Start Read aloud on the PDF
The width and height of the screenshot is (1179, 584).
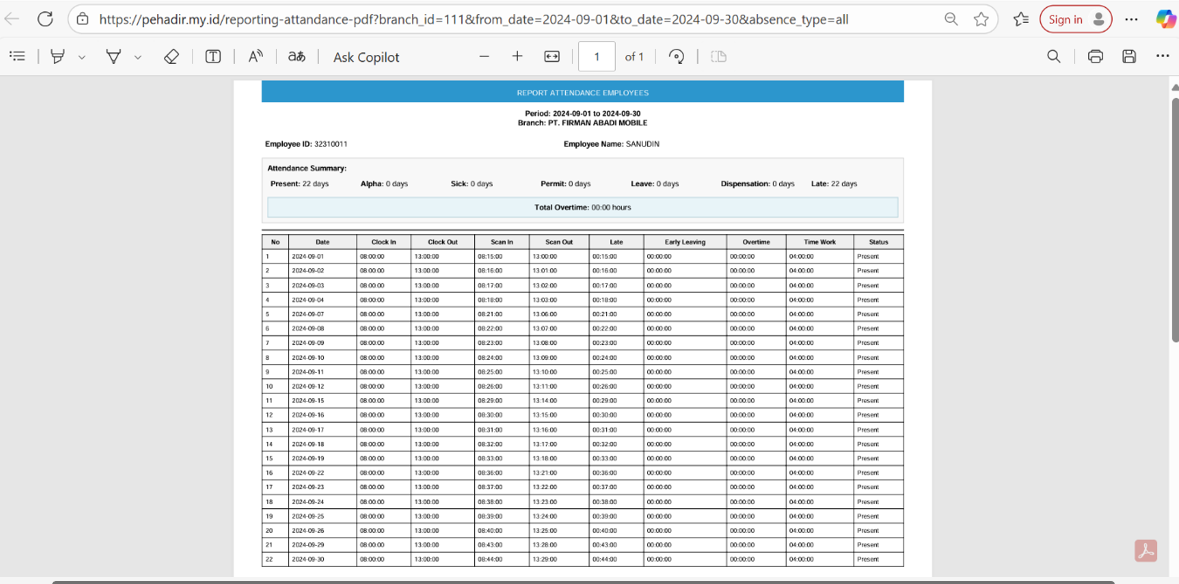[255, 56]
